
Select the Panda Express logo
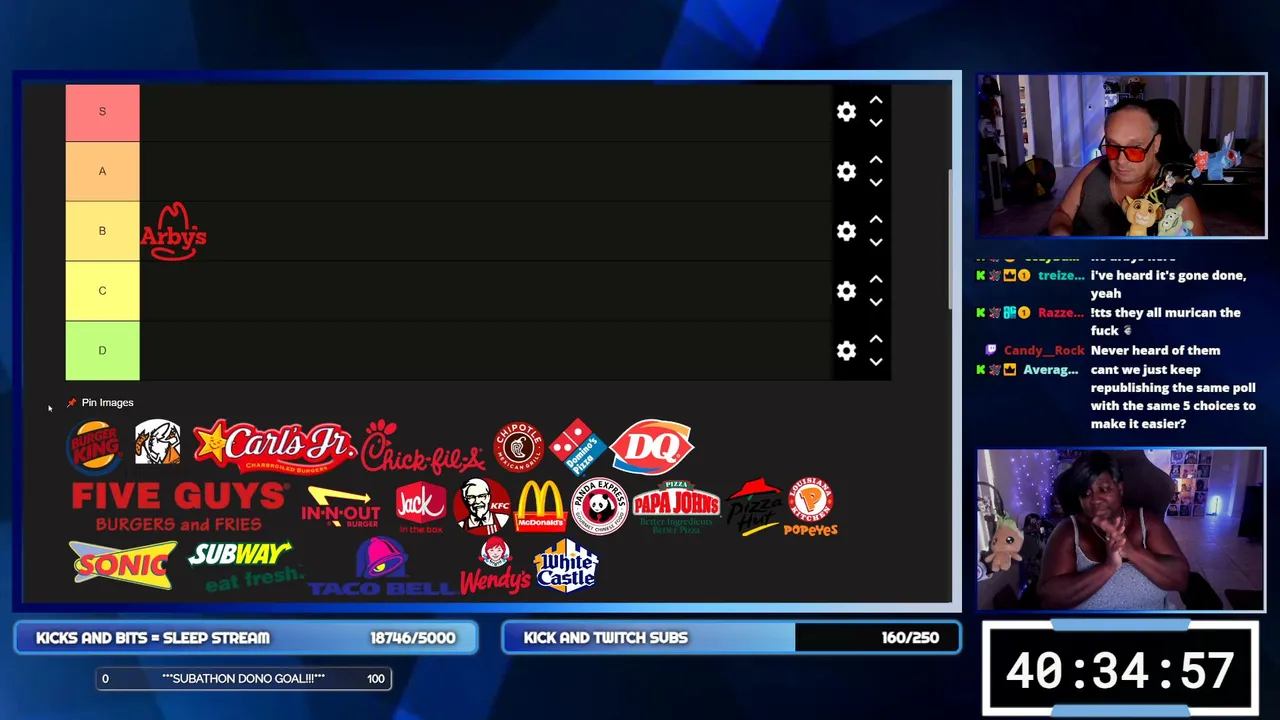click(x=599, y=507)
